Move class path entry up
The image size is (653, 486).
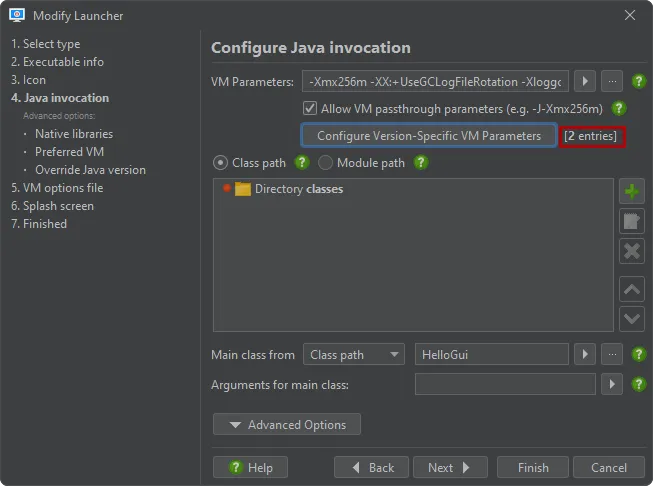pos(632,289)
